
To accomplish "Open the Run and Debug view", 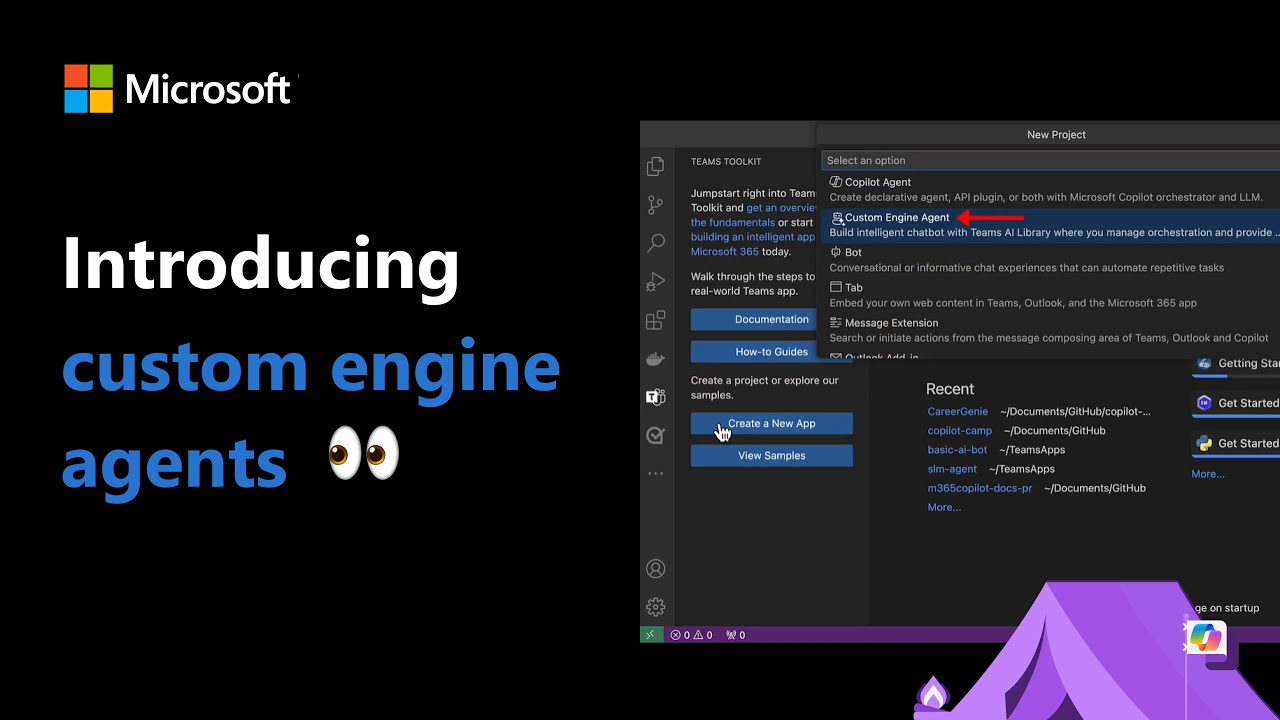I will click(x=655, y=282).
